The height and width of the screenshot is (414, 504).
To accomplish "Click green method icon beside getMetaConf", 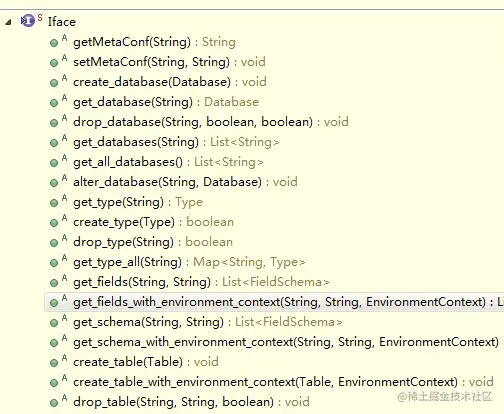I will pos(54,43).
